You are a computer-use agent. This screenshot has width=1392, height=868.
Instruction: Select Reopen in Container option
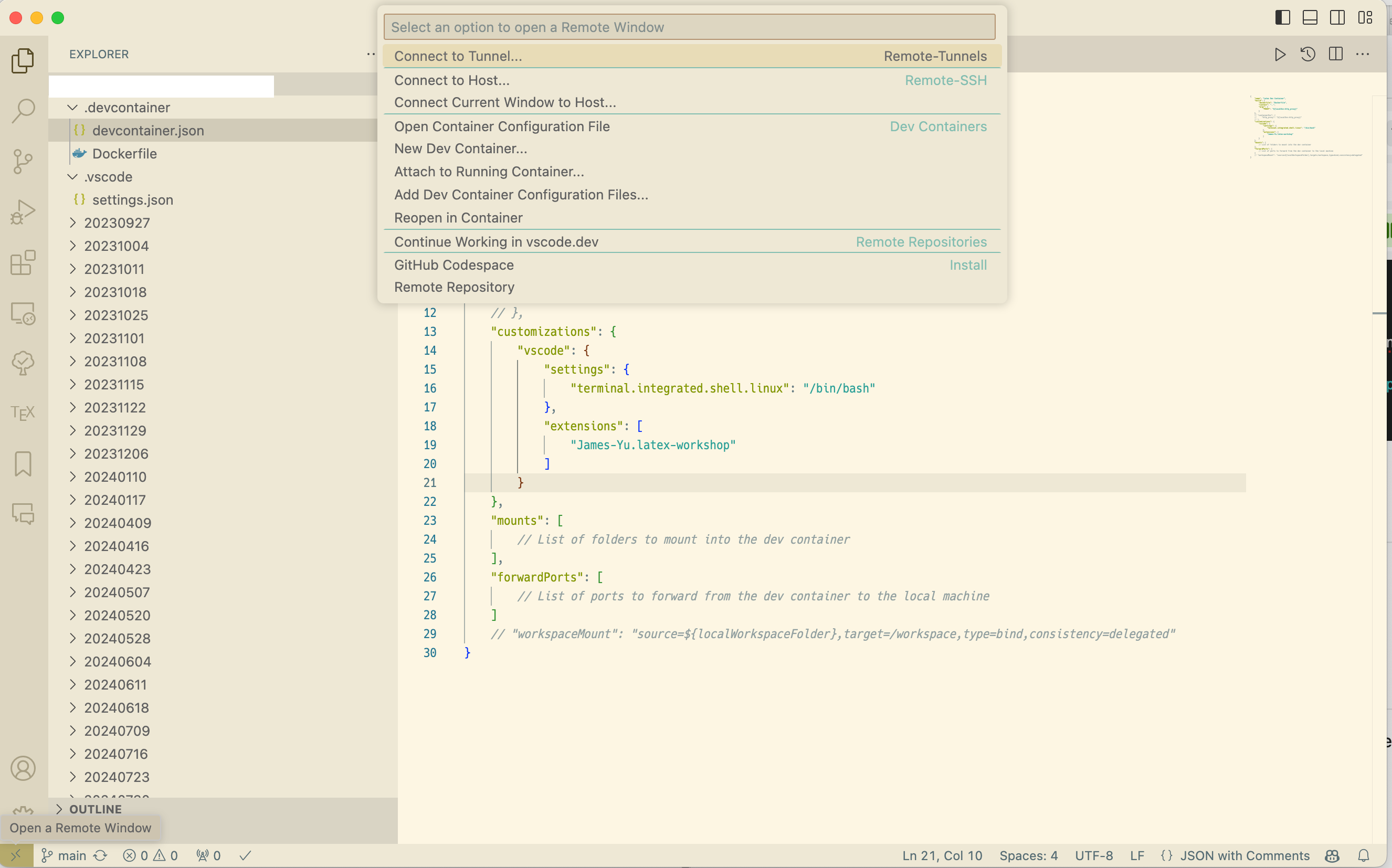click(458, 218)
